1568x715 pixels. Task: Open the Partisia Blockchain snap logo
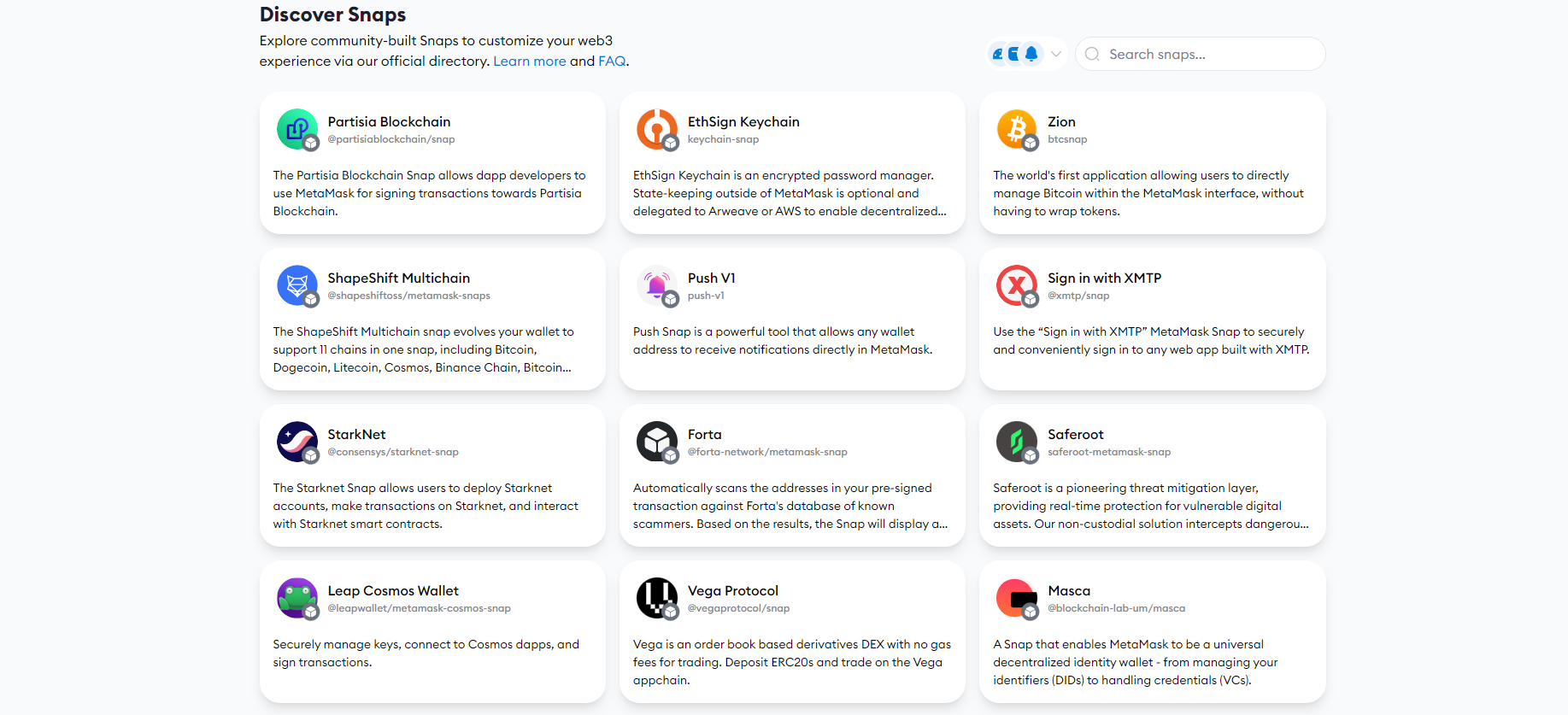[297, 129]
